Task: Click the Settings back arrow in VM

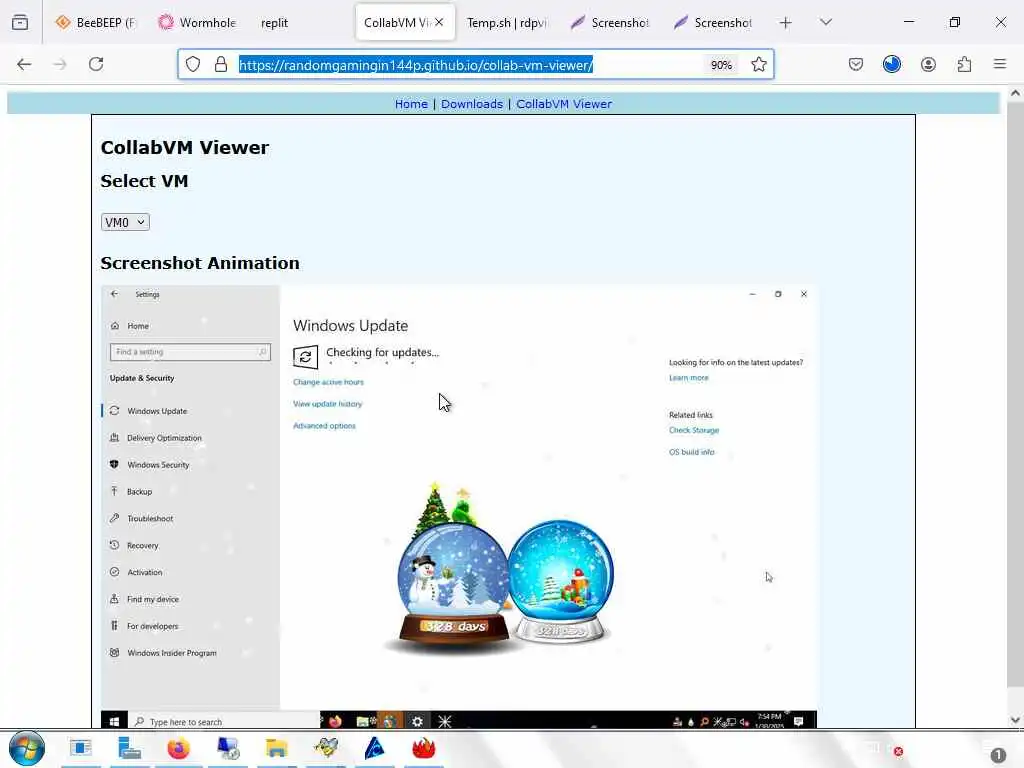Action: tap(115, 294)
